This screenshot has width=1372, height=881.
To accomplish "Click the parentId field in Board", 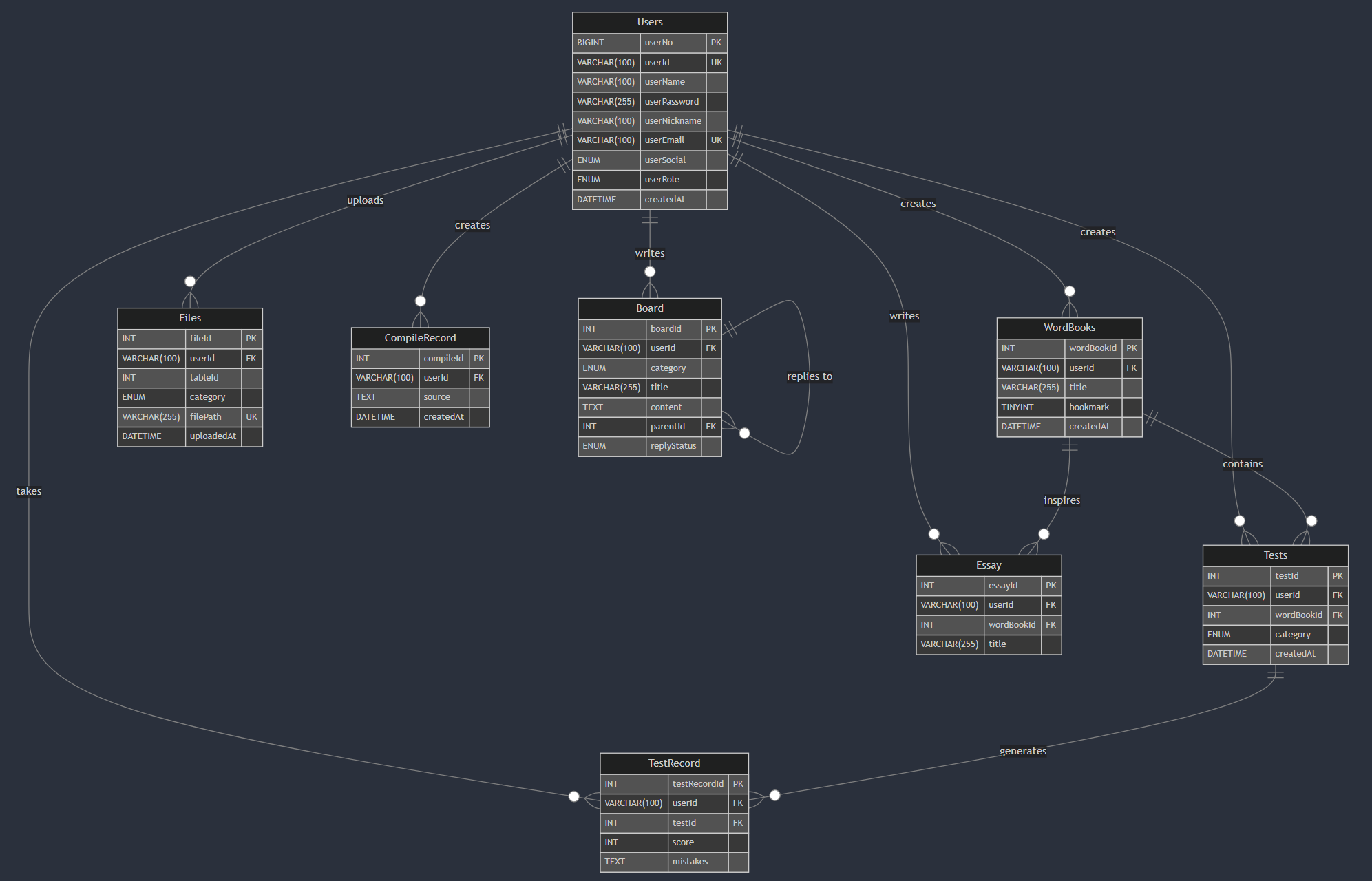I will pos(667,427).
